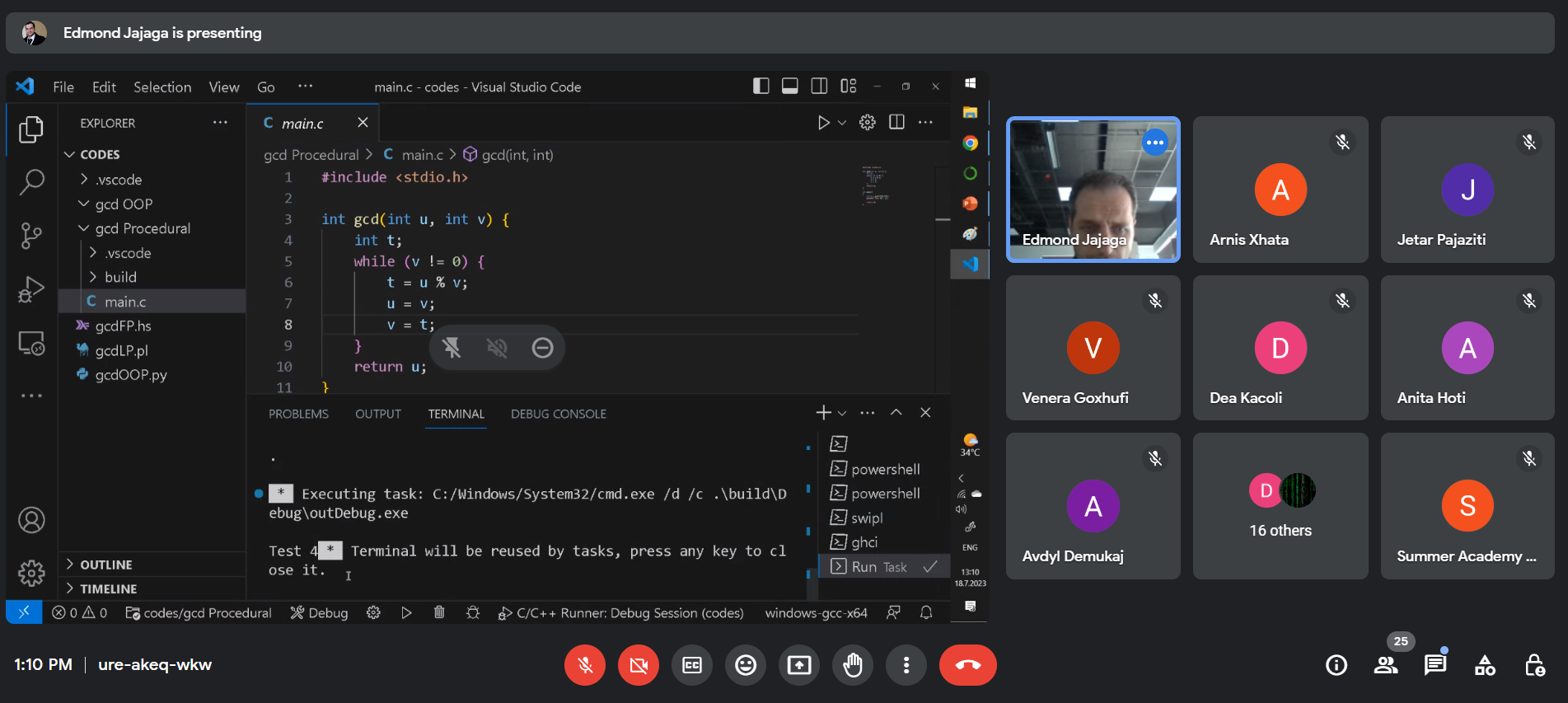
Task: Click the present now screen share button
Action: (798, 665)
